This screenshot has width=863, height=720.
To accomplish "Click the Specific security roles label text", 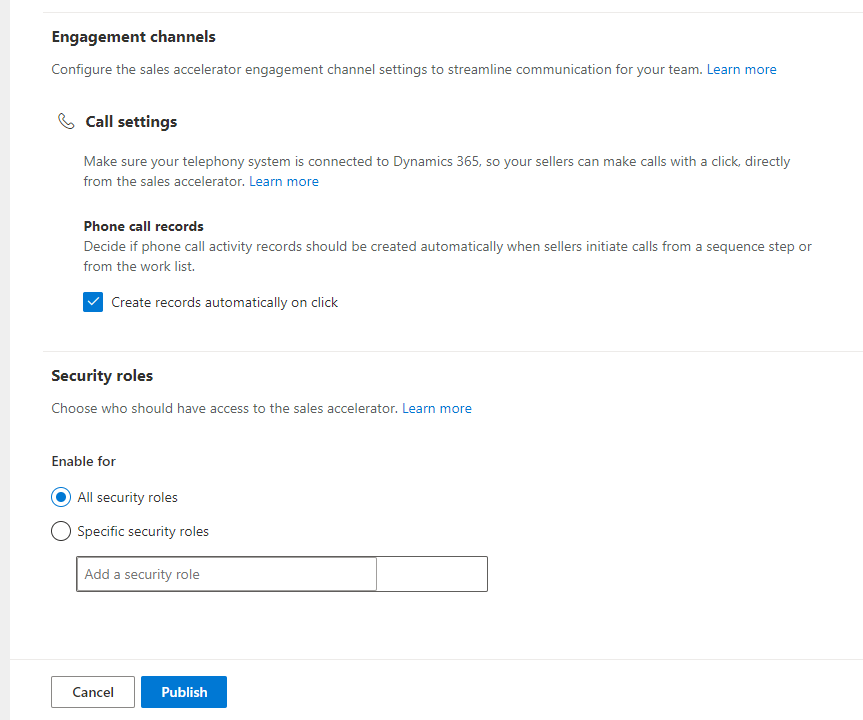I will coord(143,532).
